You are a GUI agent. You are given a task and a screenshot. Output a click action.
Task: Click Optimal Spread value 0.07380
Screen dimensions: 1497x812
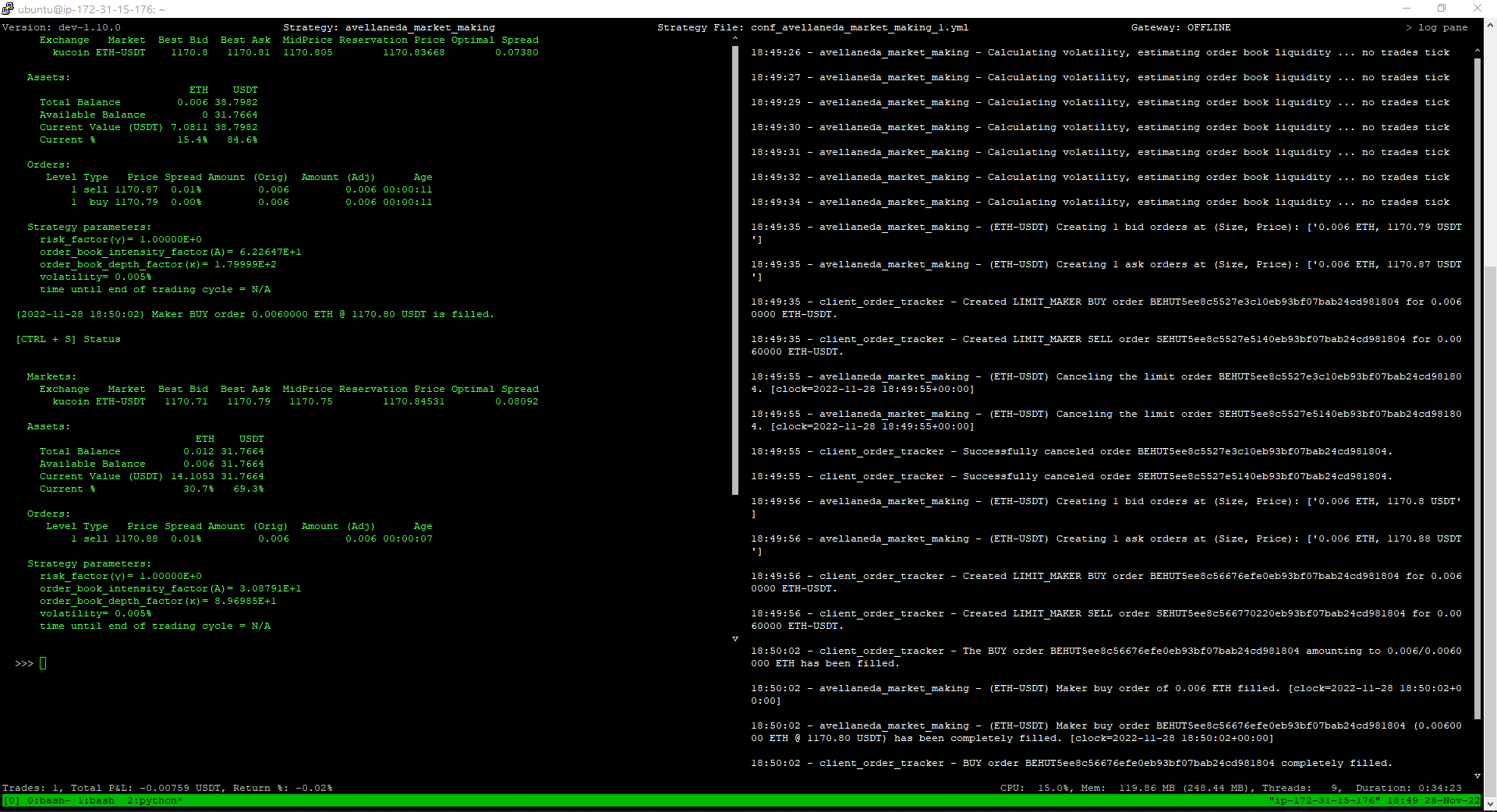coord(517,52)
